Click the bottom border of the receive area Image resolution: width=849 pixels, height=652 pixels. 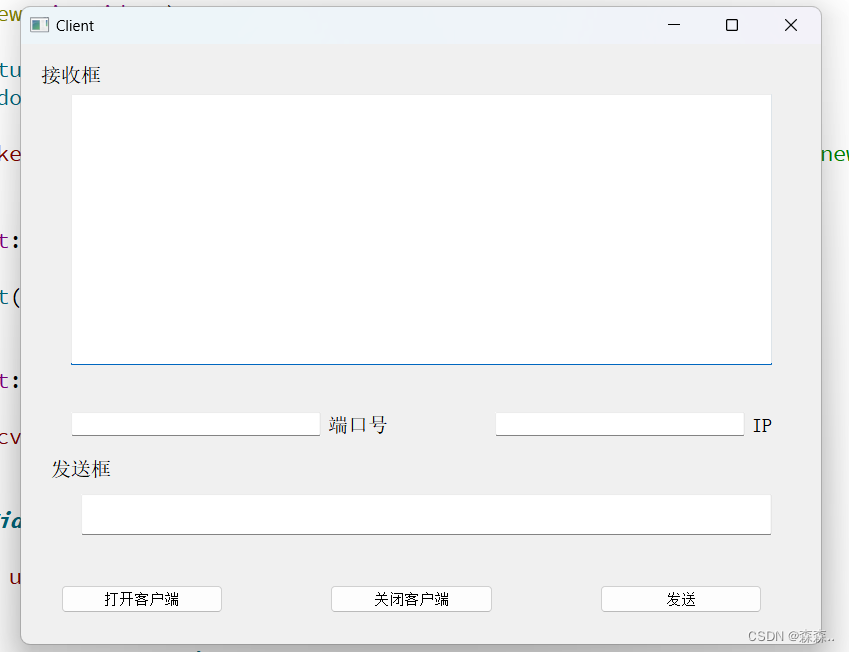tap(421, 363)
